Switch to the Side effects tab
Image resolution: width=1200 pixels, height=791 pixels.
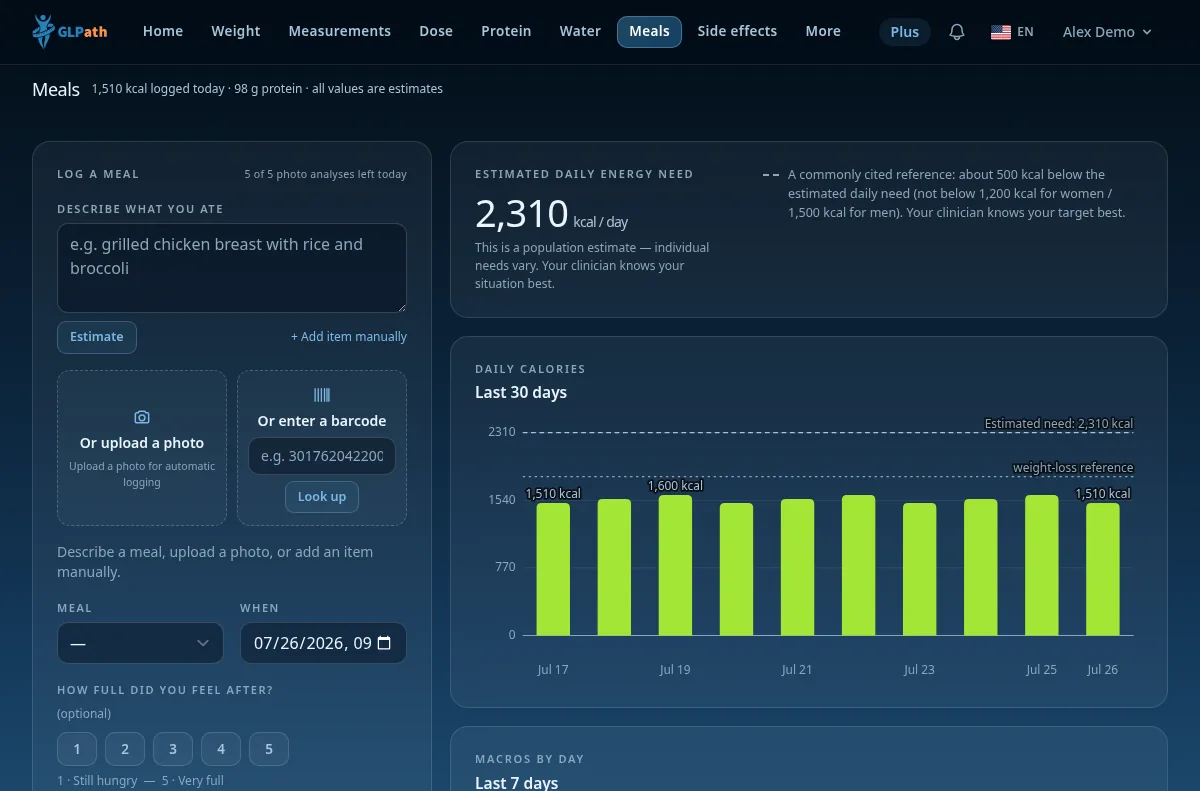[737, 32]
